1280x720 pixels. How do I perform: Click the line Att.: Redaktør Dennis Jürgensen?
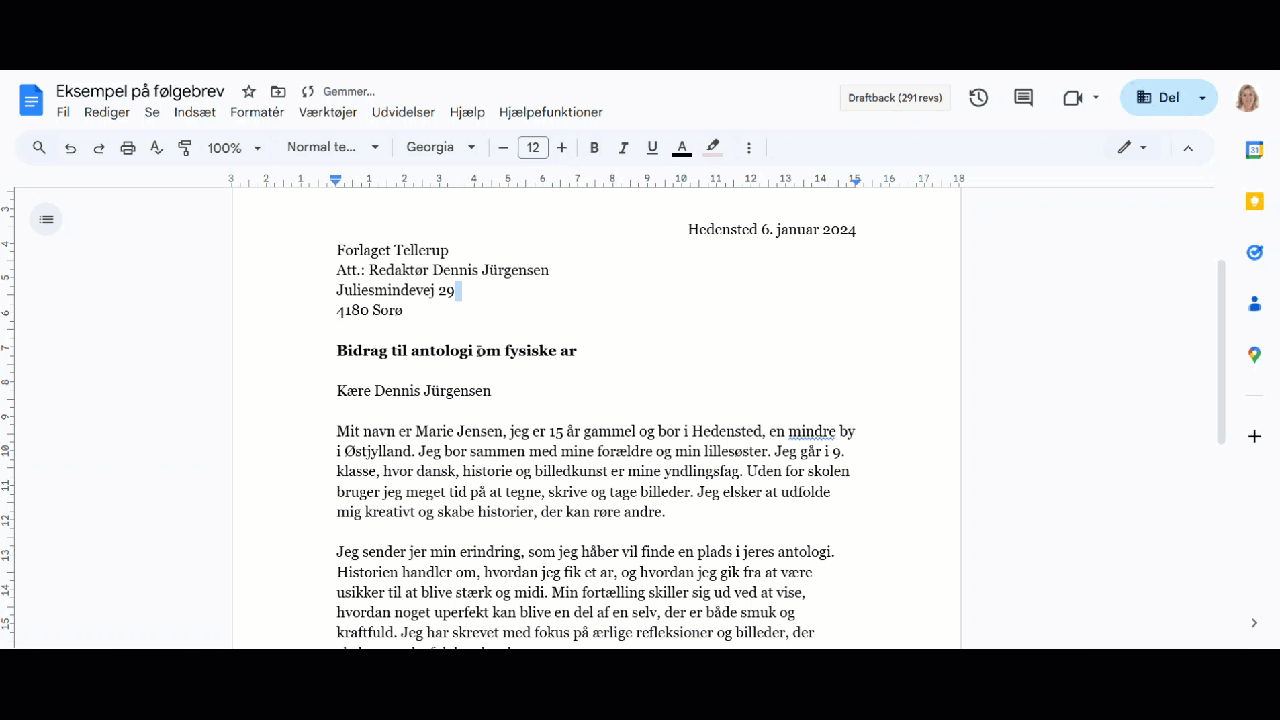pos(443,270)
